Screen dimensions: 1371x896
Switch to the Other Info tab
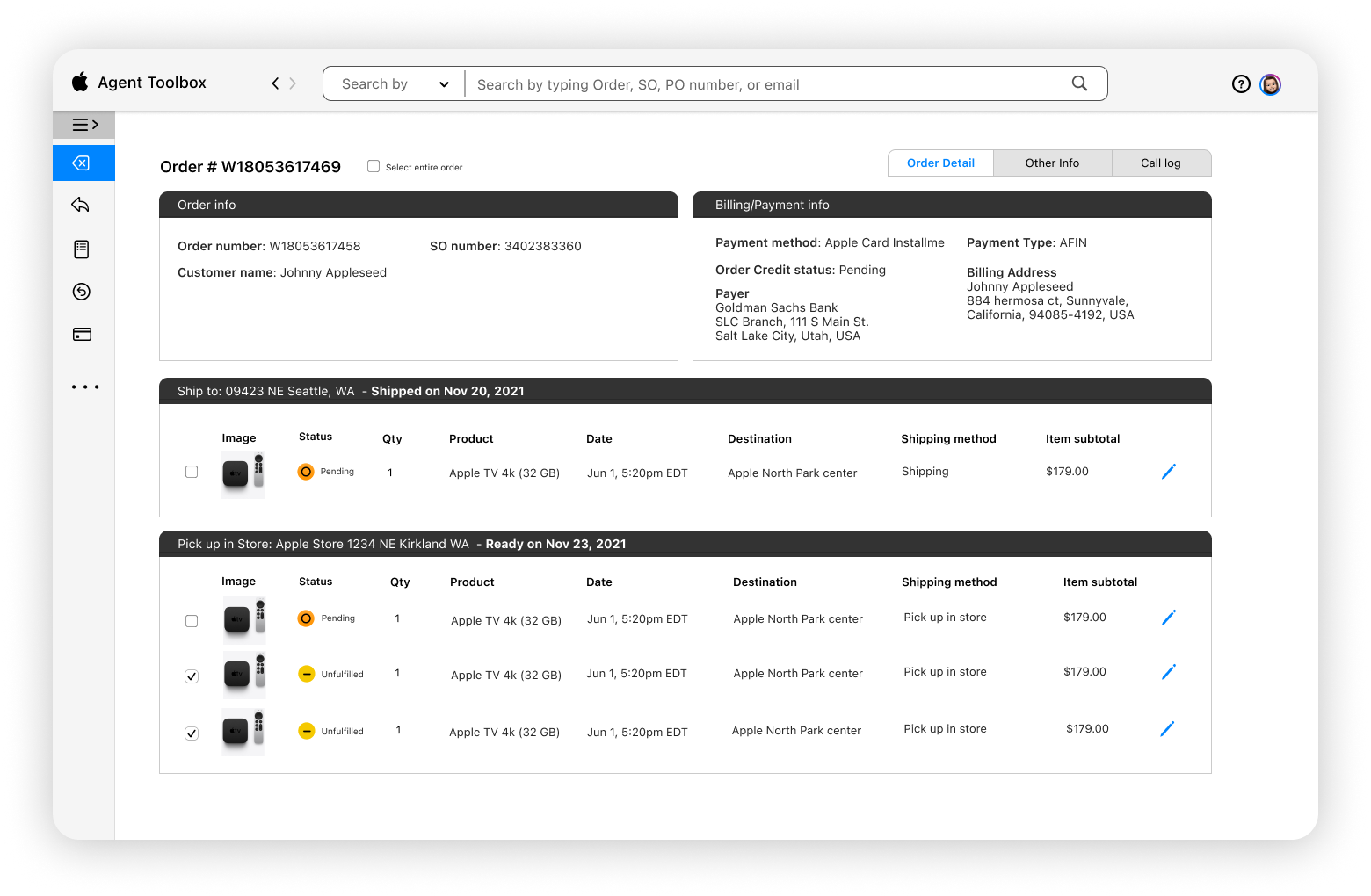pos(1052,163)
